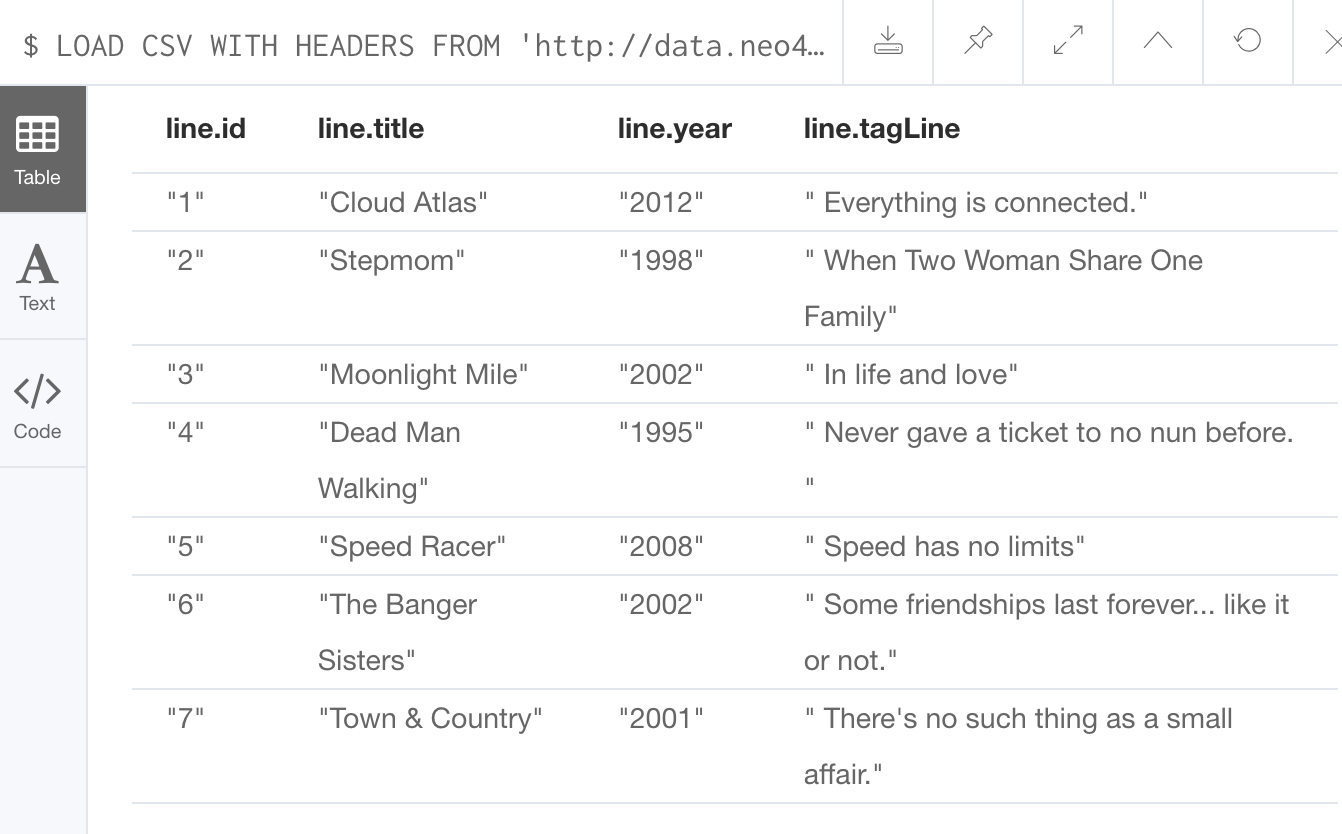Select the "Stepmom" title cell

[x=392, y=261]
